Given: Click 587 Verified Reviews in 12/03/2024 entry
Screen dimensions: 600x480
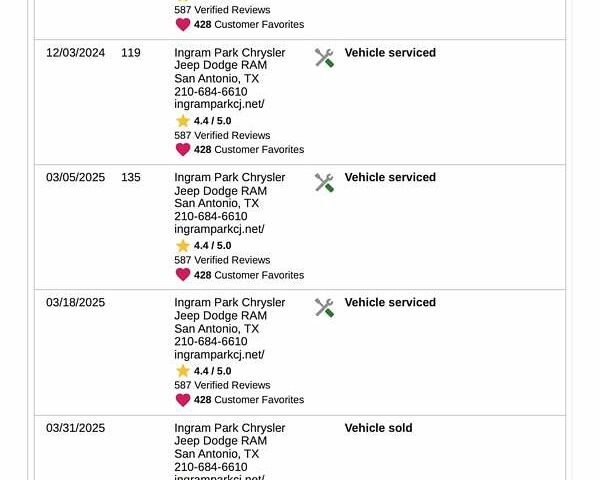Looking at the screenshot, I should pyautogui.click(x=222, y=135).
